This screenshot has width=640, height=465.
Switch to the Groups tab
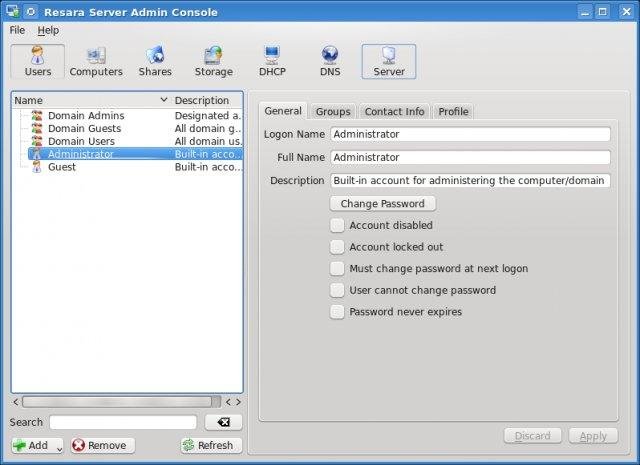pos(333,111)
